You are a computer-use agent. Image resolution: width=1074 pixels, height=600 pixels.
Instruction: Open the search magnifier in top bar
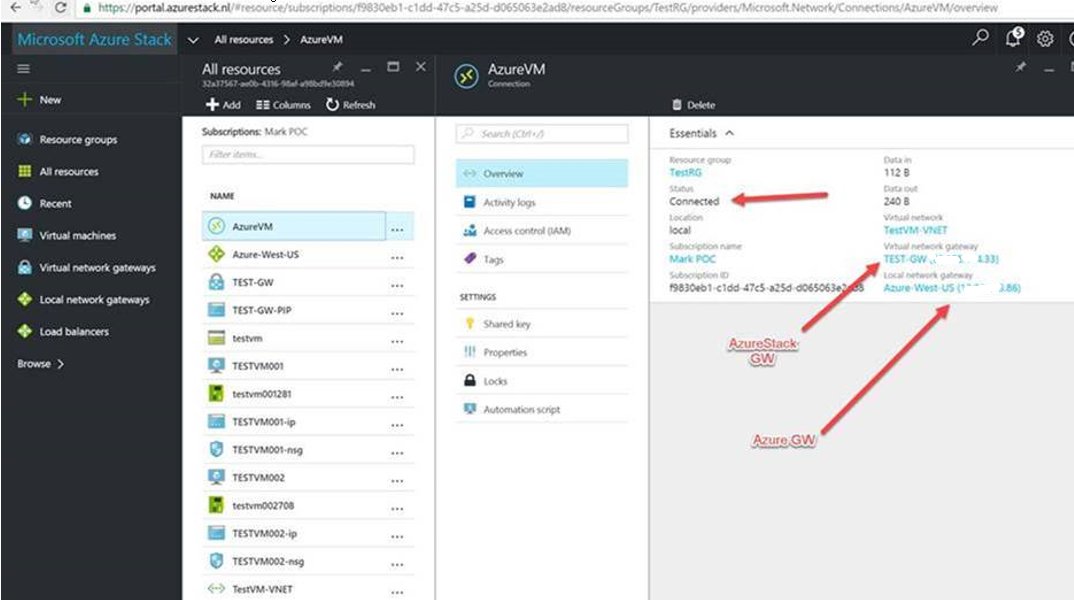980,38
